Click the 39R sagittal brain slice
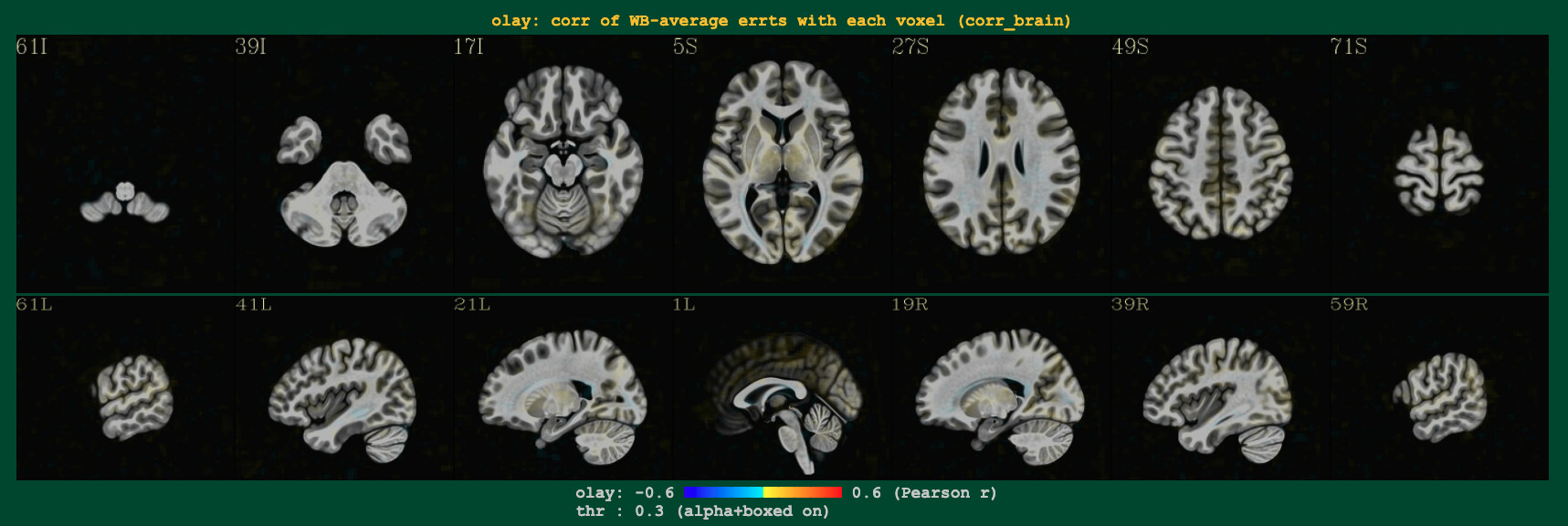This screenshot has width=1568, height=526. pyautogui.click(x=1218, y=400)
